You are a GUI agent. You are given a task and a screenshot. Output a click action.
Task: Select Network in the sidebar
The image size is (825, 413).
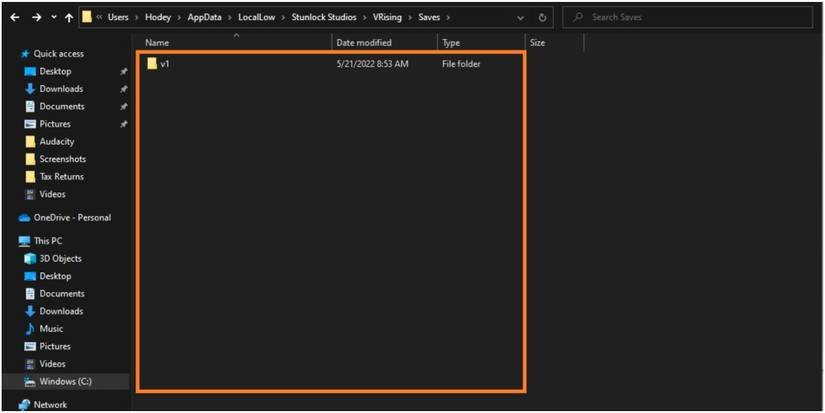(50, 405)
